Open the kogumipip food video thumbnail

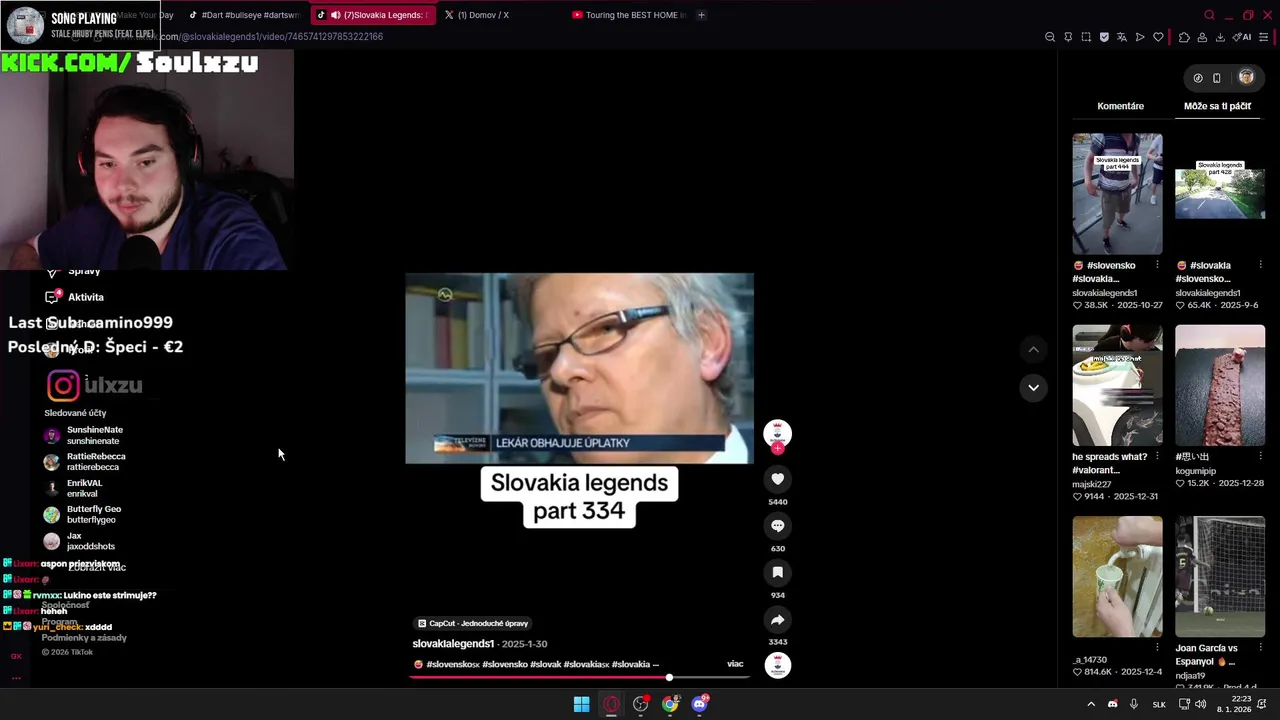[x=1220, y=385]
